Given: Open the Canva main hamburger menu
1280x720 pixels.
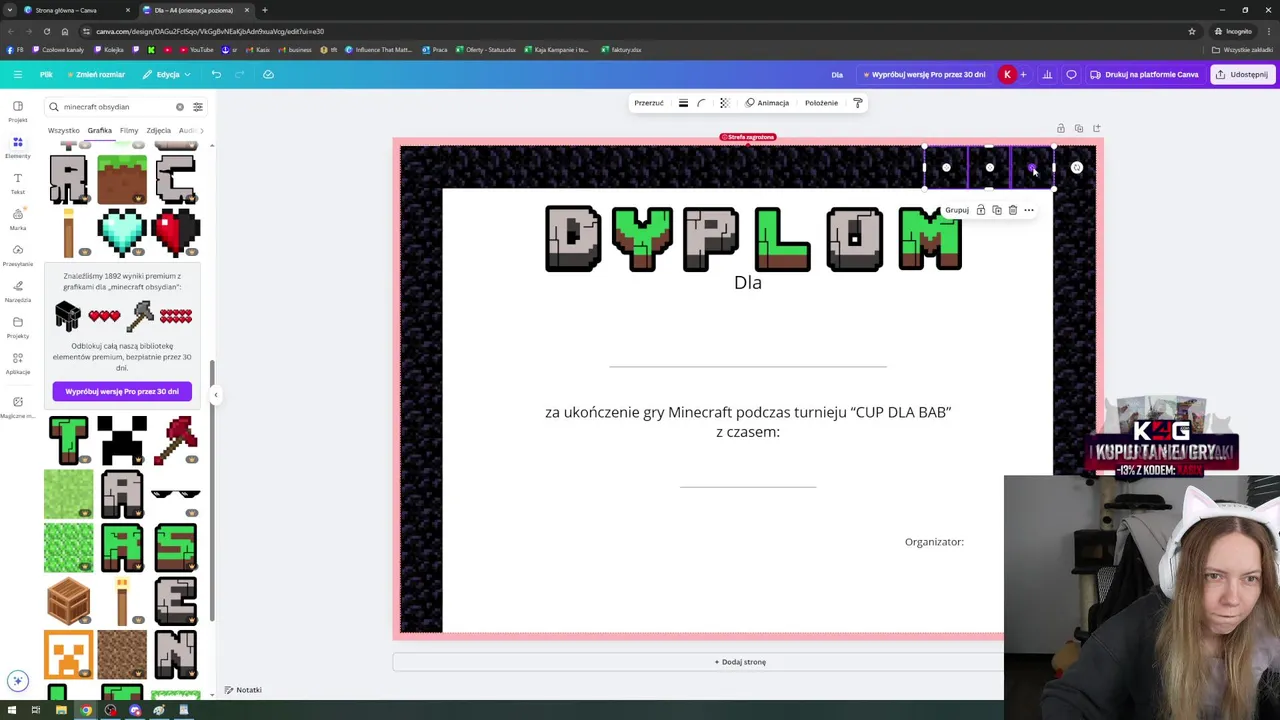Looking at the screenshot, I should click(17, 74).
